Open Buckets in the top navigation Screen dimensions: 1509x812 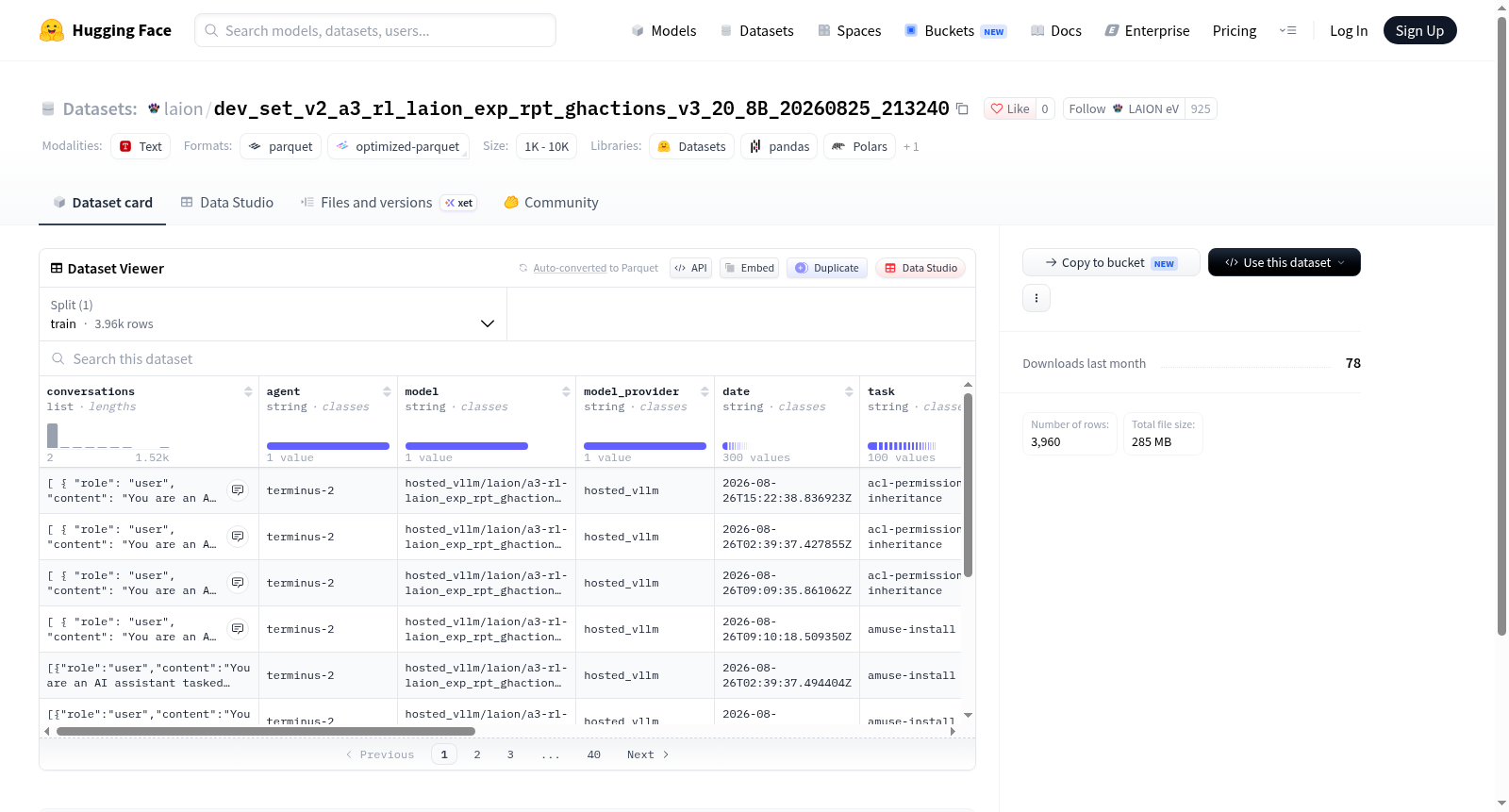pyautogui.click(x=955, y=31)
